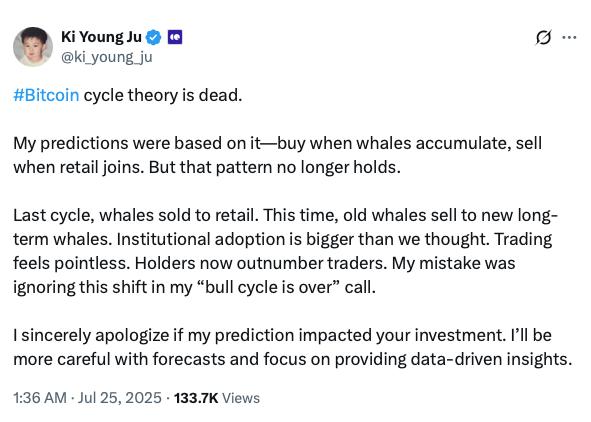The image size is (591, 422).
Task: Click the Views label
Action: point(241,398)
